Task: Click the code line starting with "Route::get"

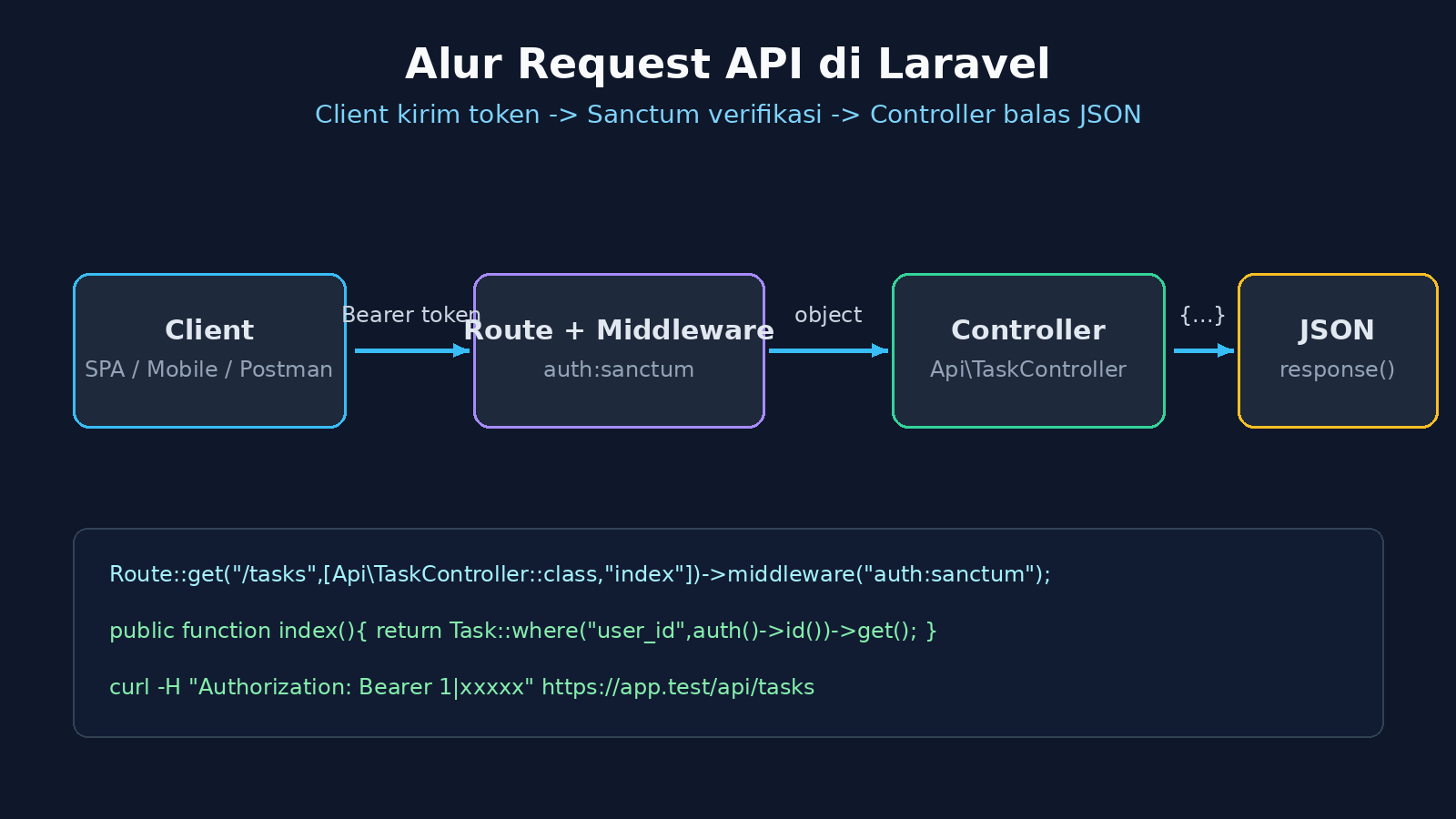Action: pos(580,574)
